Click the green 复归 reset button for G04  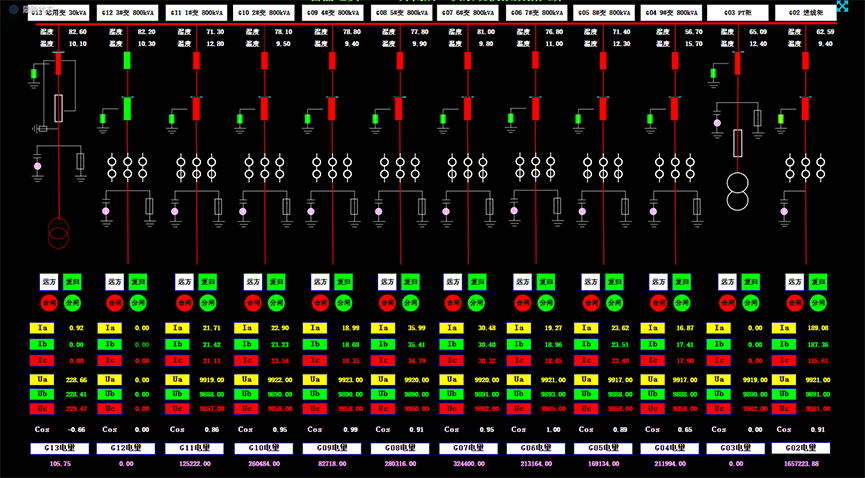681,282
